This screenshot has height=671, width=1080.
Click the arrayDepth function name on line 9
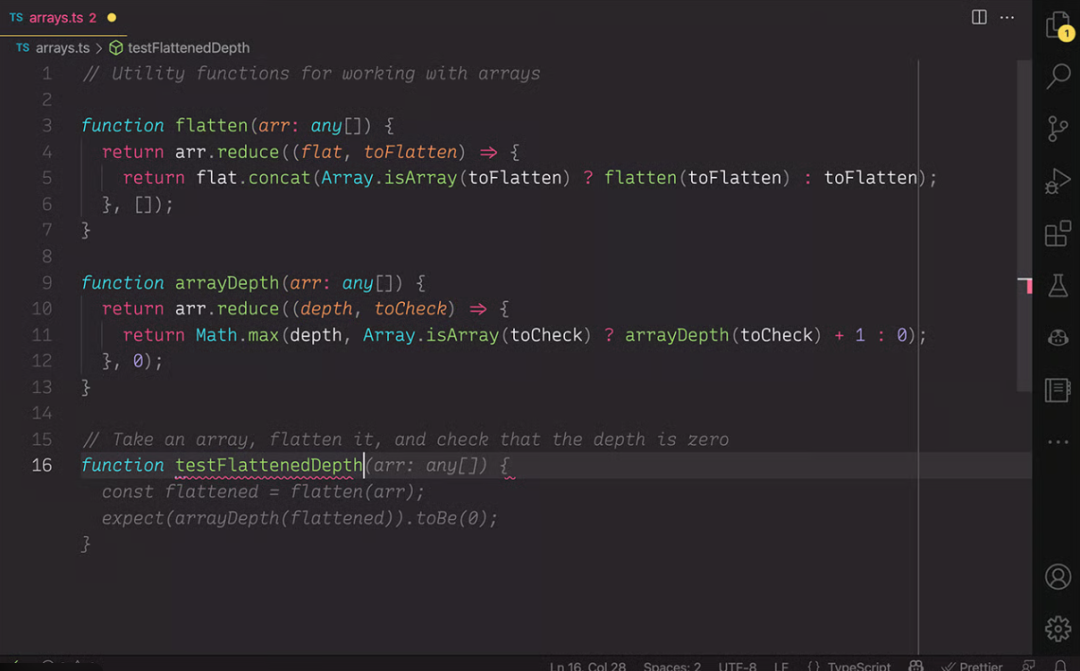(227, 282)
